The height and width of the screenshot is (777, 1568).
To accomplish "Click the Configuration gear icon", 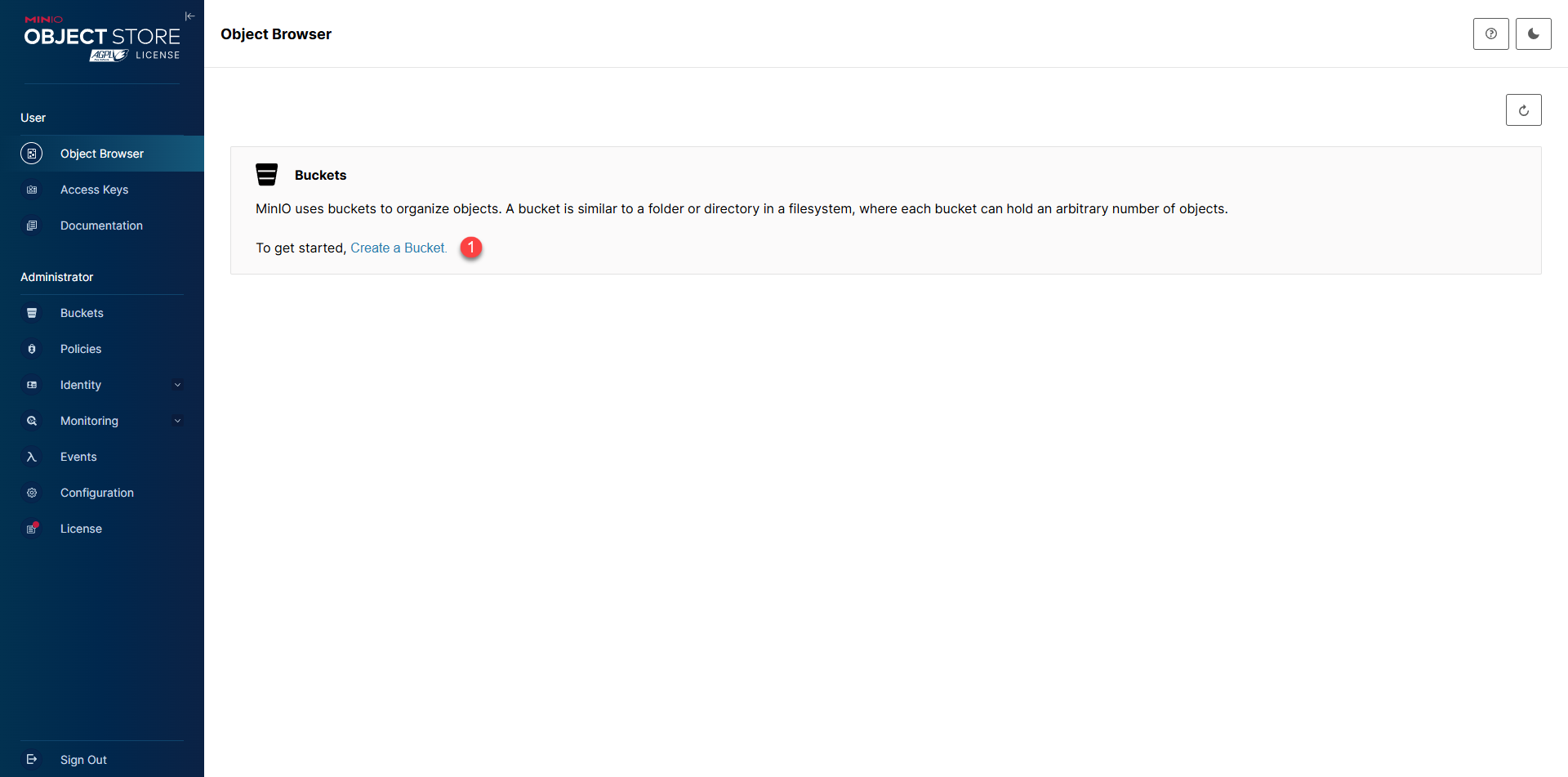I will coord(32,493).
